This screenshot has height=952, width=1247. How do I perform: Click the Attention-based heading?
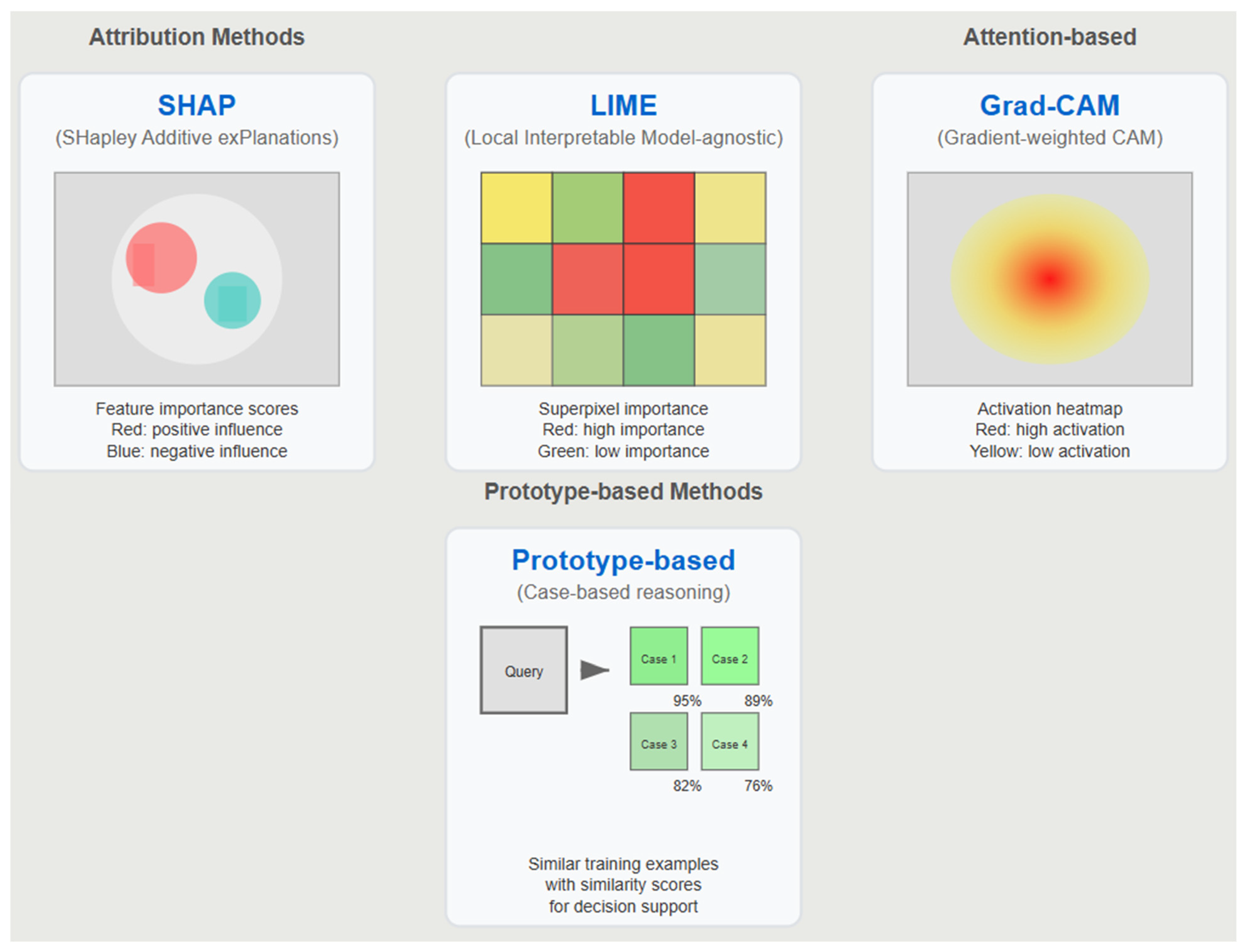1050,37
